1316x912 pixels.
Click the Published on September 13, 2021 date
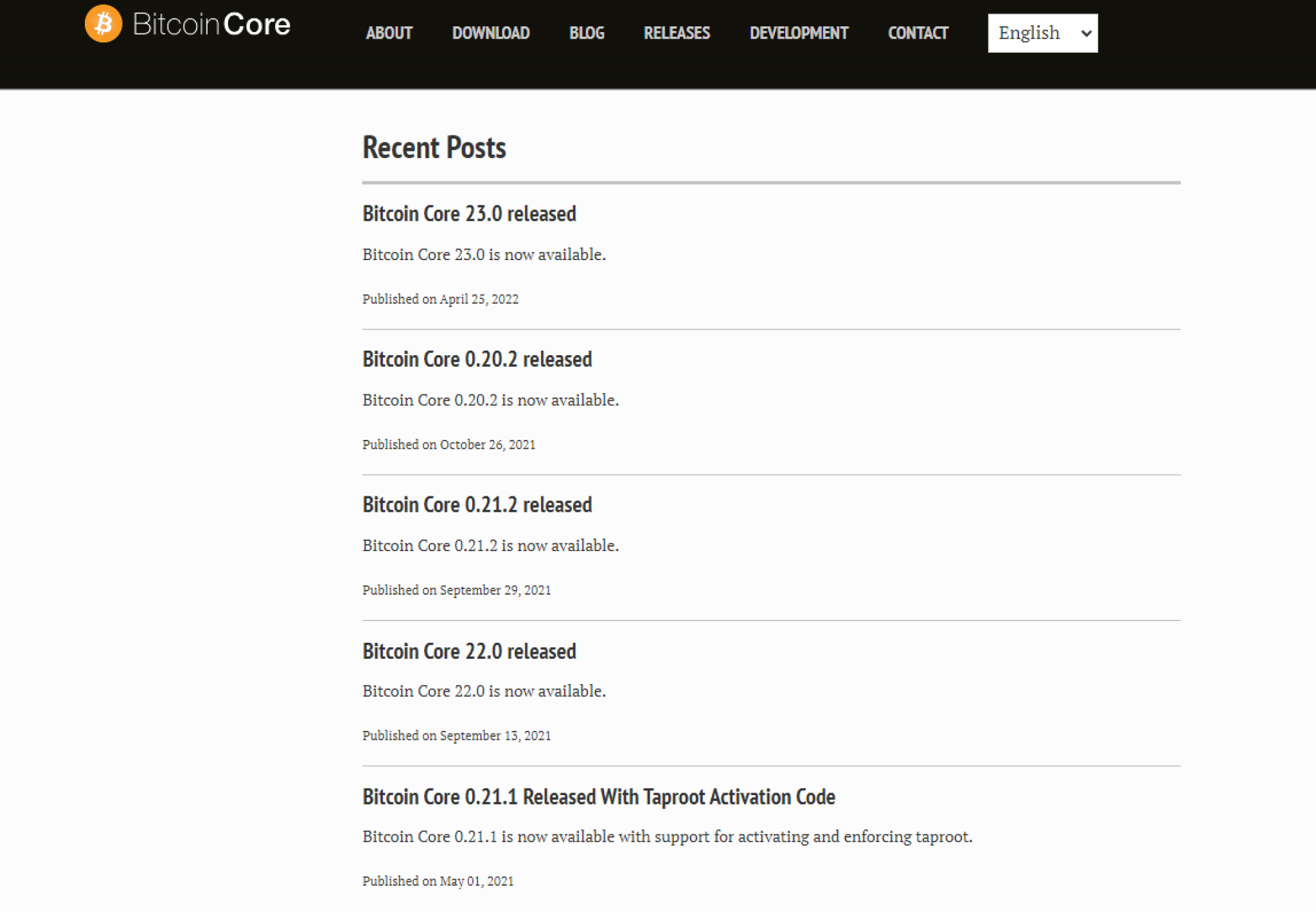tap(456, 736)
